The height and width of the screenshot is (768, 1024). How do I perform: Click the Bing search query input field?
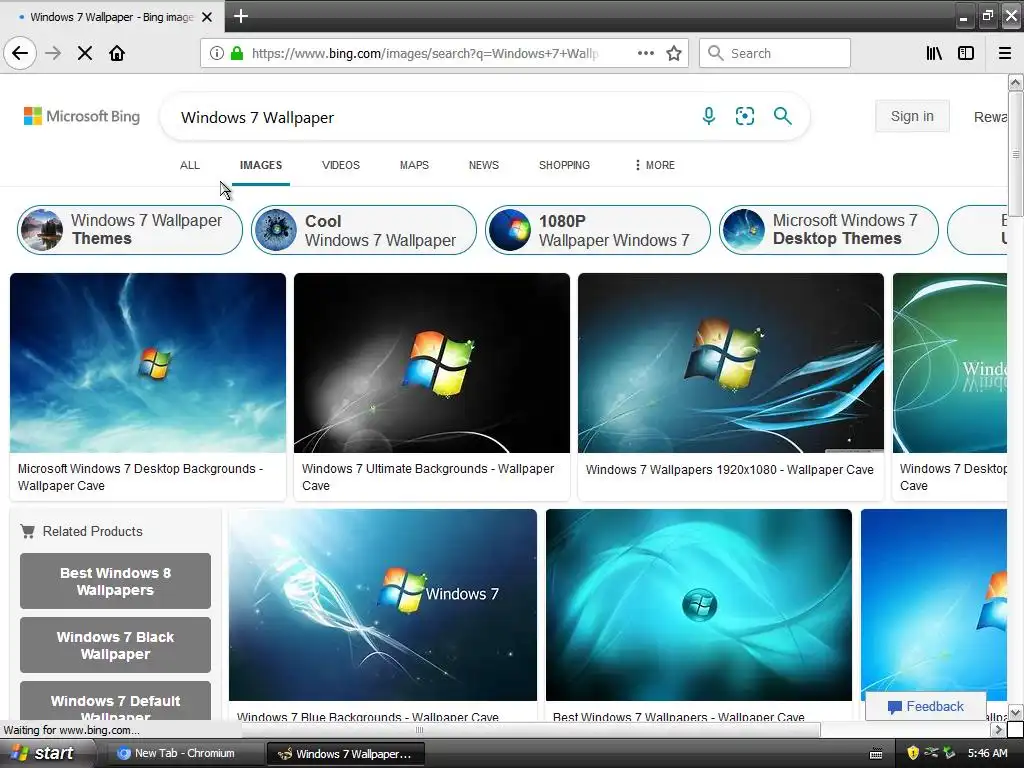point(431,118)
